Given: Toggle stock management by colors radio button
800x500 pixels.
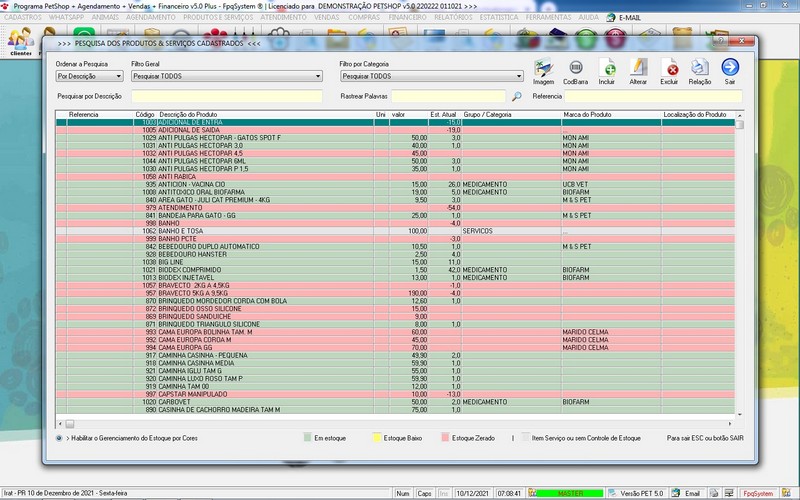Looking at the screenshot, I should tap(59, 438).
